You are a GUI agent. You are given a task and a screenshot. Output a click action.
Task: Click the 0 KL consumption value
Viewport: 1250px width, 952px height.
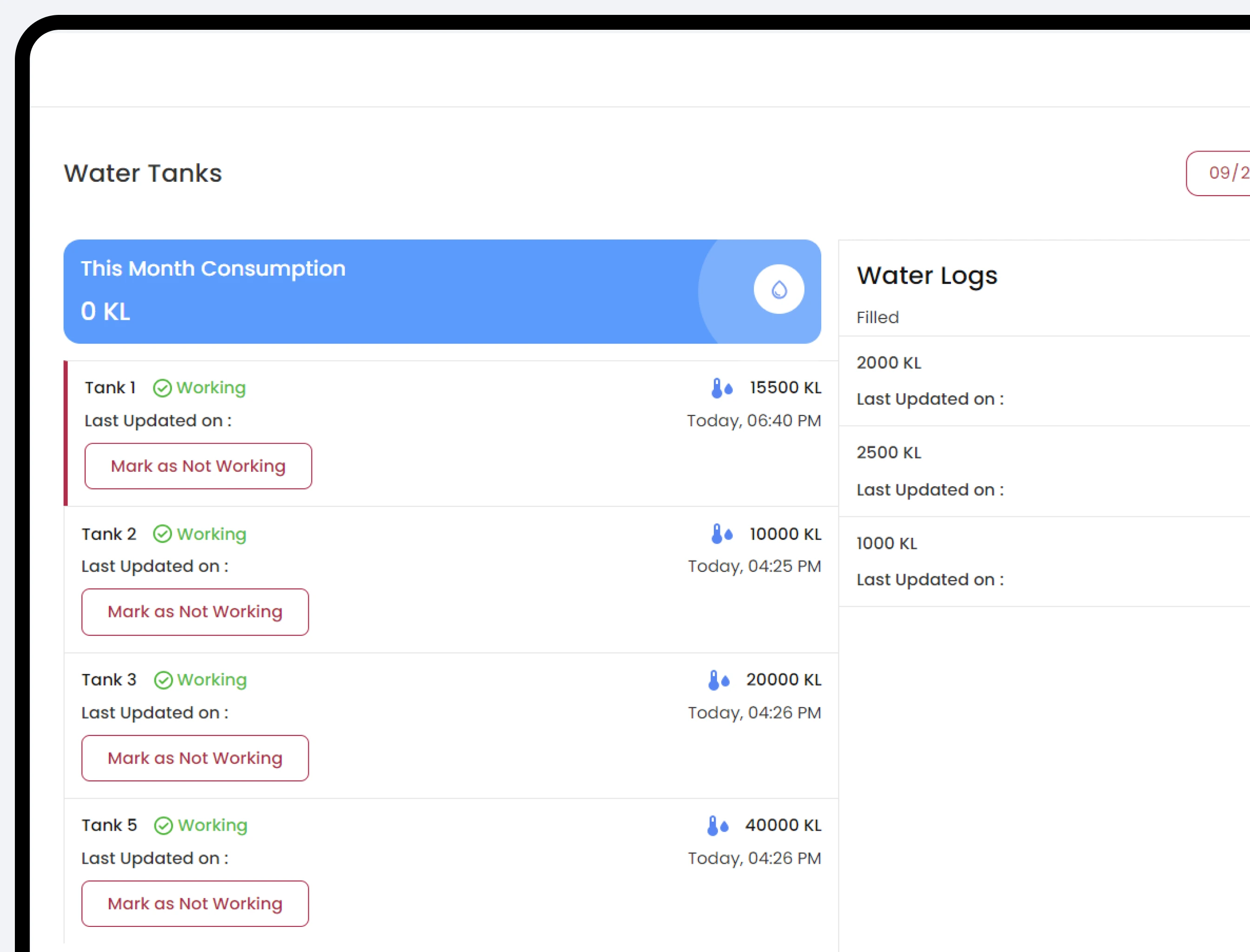[106, 311]
